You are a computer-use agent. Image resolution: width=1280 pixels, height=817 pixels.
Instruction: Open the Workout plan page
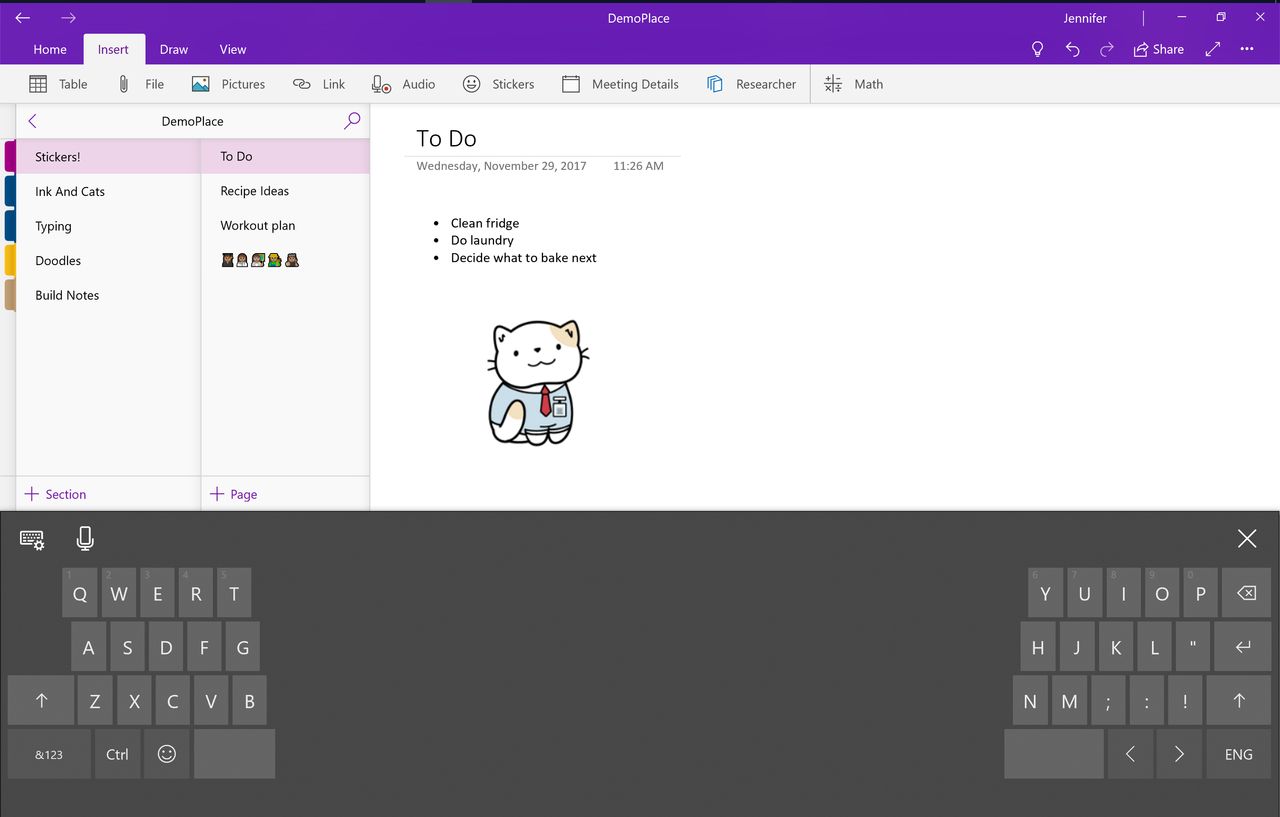[x=286, y=225]
